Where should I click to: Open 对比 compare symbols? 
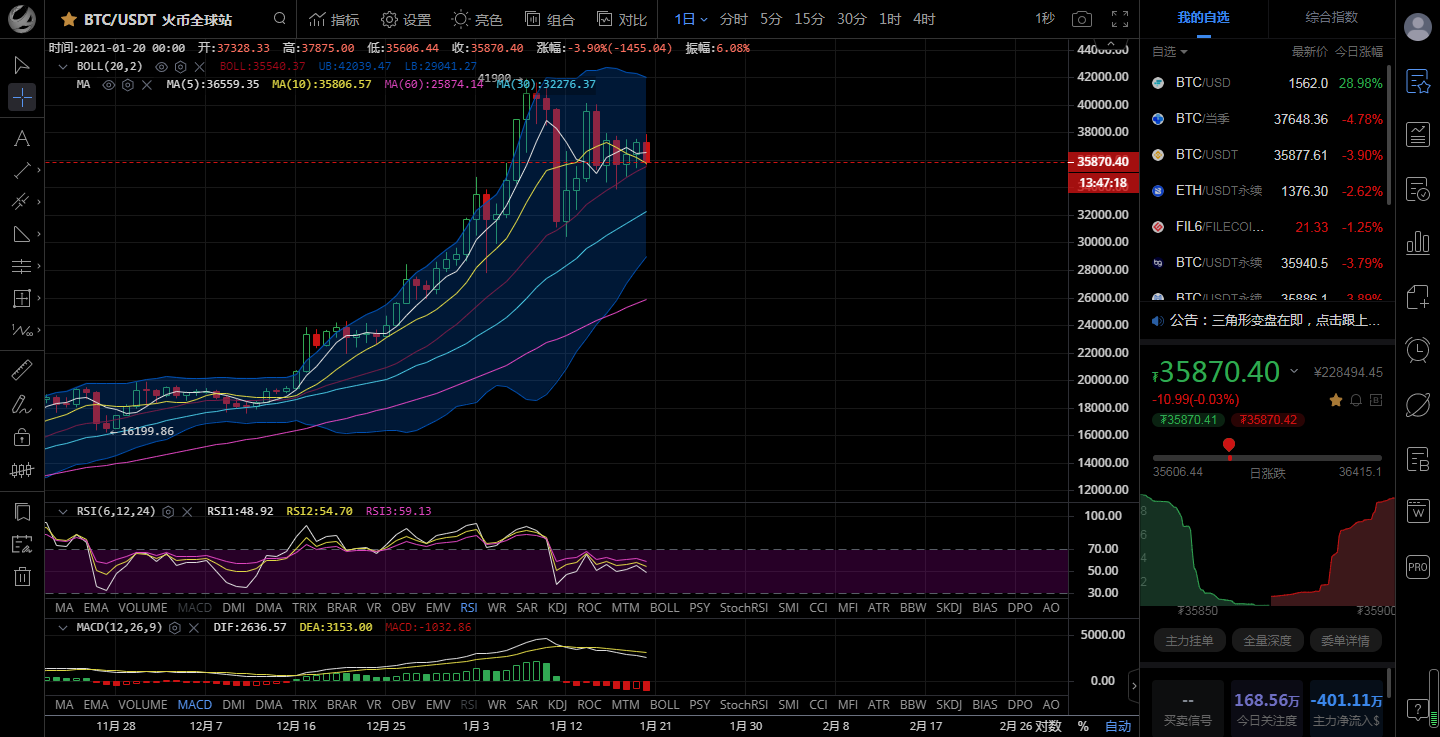622,19
